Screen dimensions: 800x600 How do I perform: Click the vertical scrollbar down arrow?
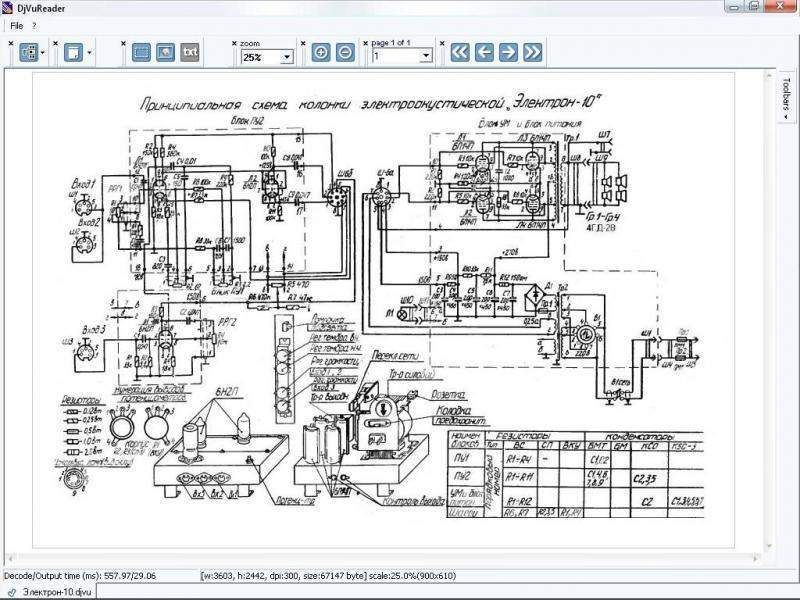769,546
